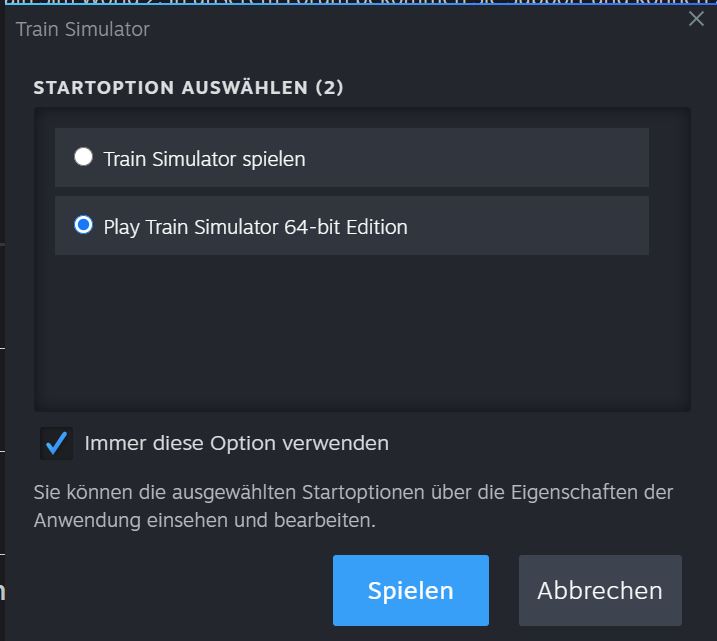
Task: Click the "Immer diese Option verwenden" label text
Action: pyautogui.click(x=237, y=443)
